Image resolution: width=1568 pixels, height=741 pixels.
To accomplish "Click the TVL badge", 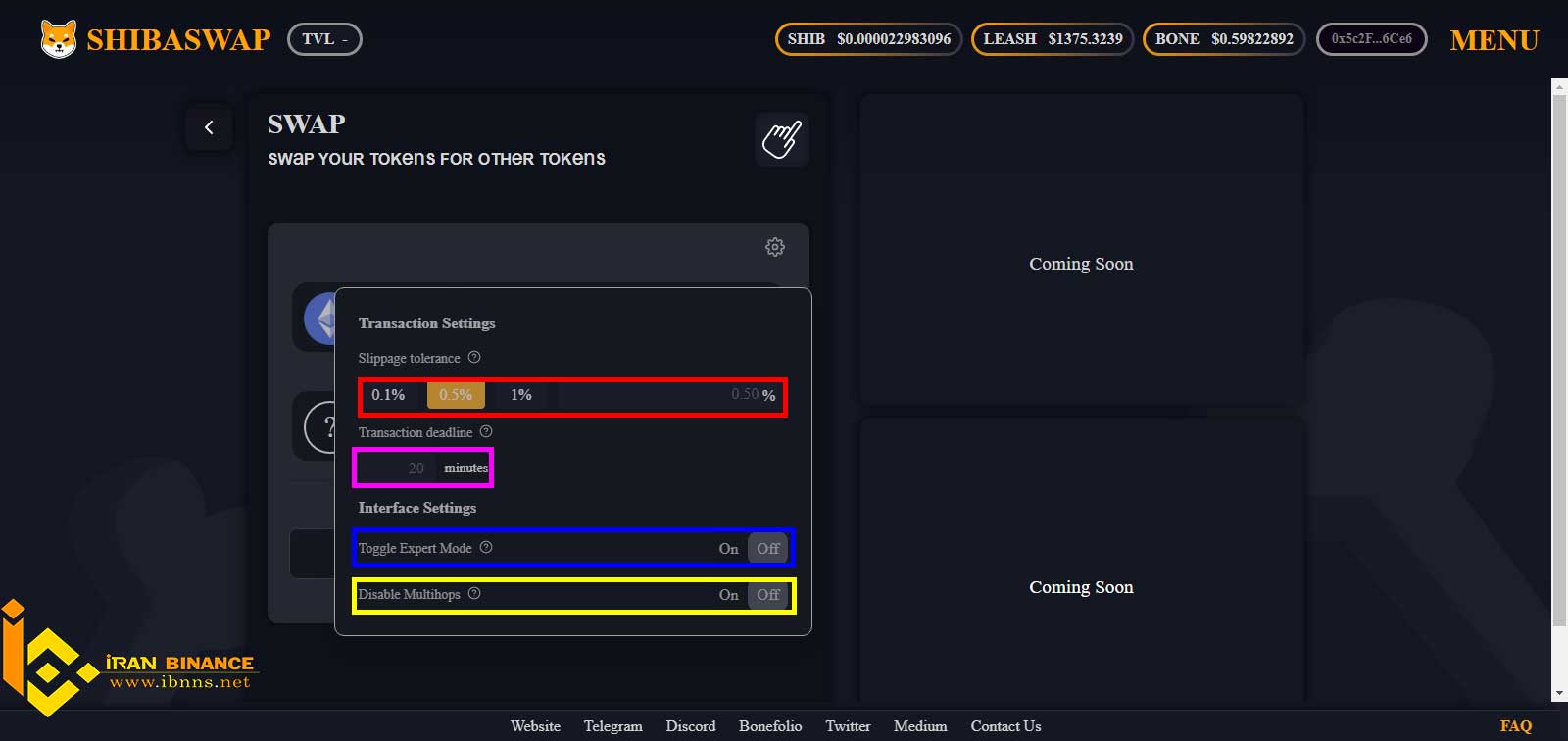I will 324,39.
